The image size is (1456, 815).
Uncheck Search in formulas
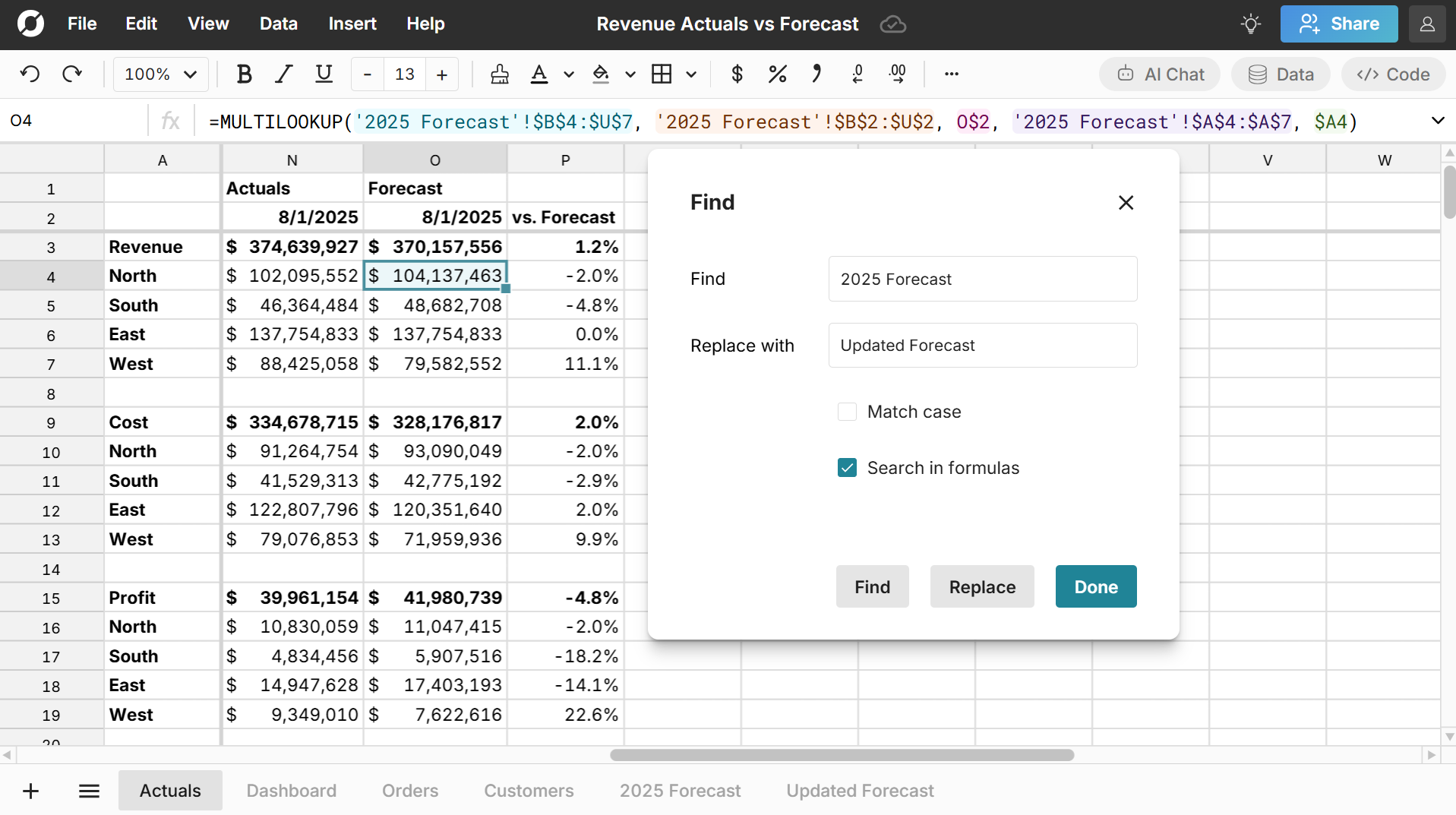point(847,468)
